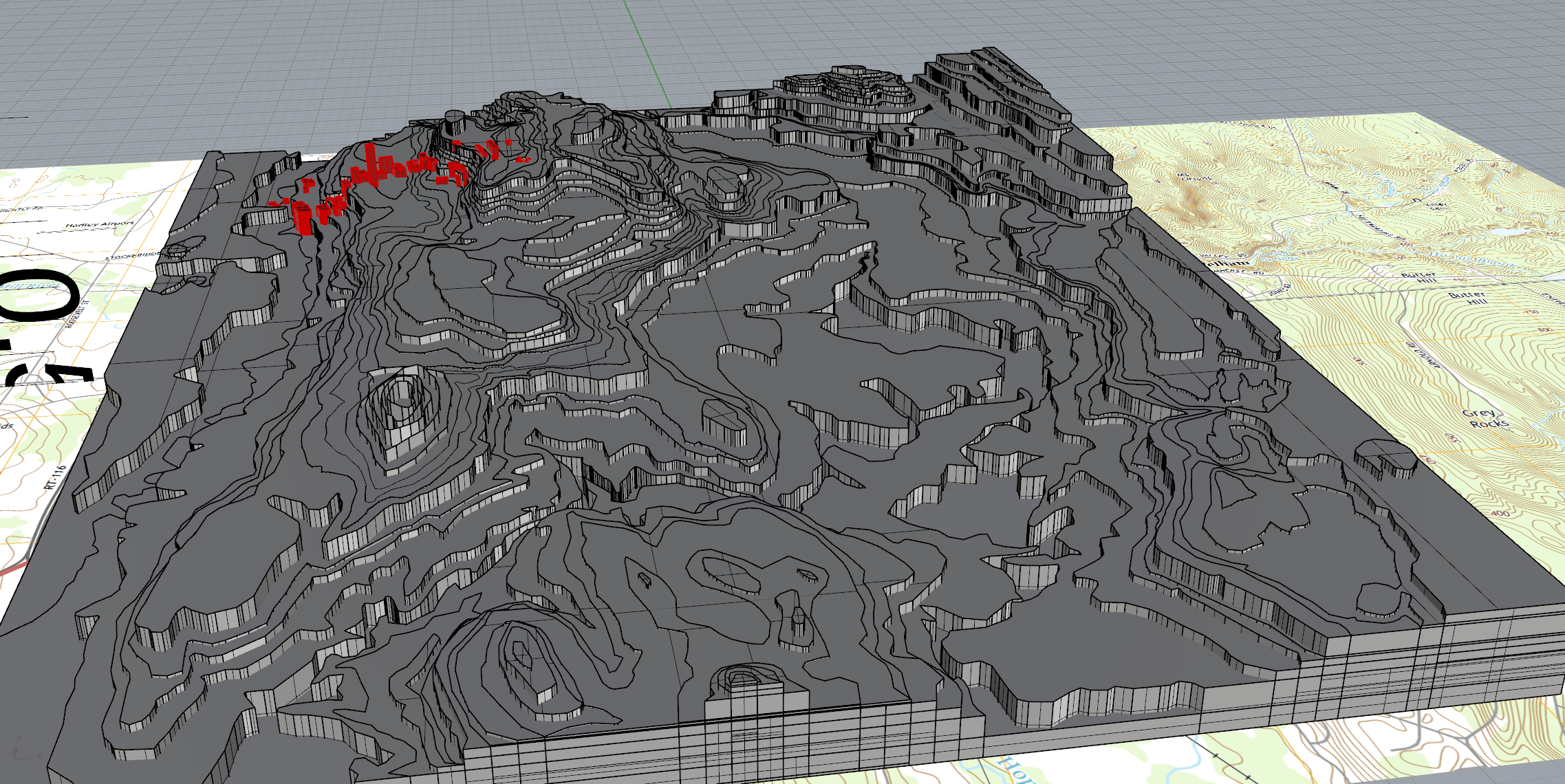Click the 400 elevation contour label
The height and width of the screenshot is (784, 1565).
coord(1500,514)
